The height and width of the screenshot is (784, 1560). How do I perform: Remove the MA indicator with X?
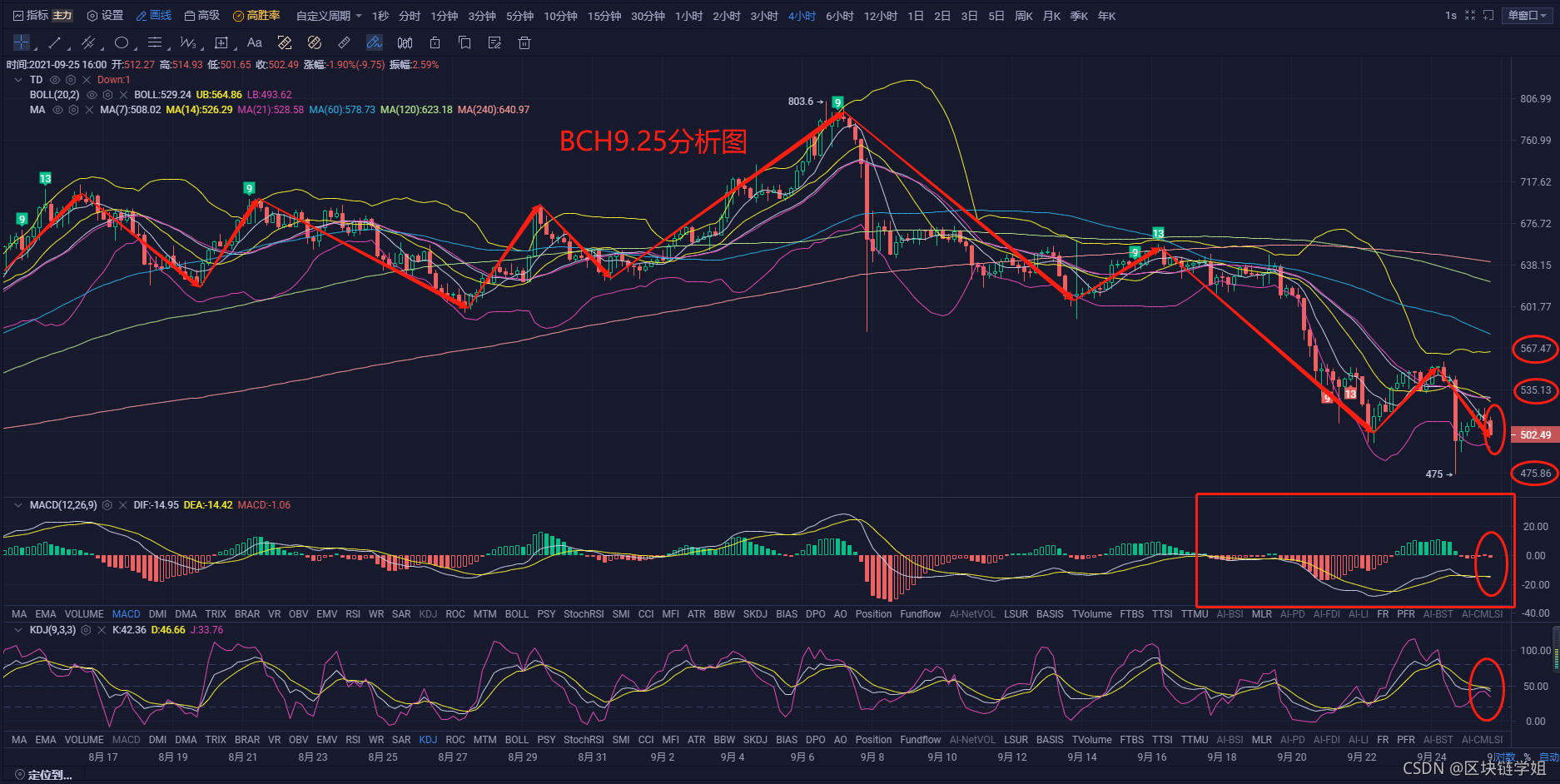tap(89, 110)
